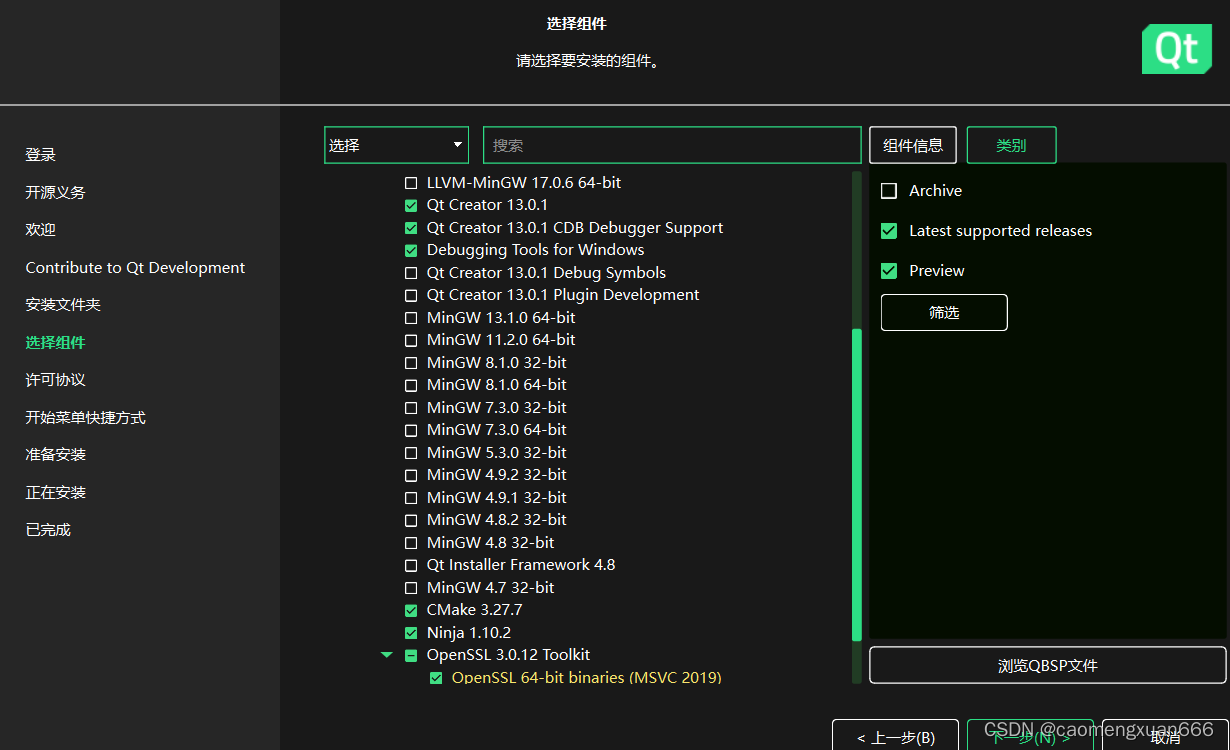Enable the Archive checkbox
The image size is (1230, 750).
coord(889,191)
